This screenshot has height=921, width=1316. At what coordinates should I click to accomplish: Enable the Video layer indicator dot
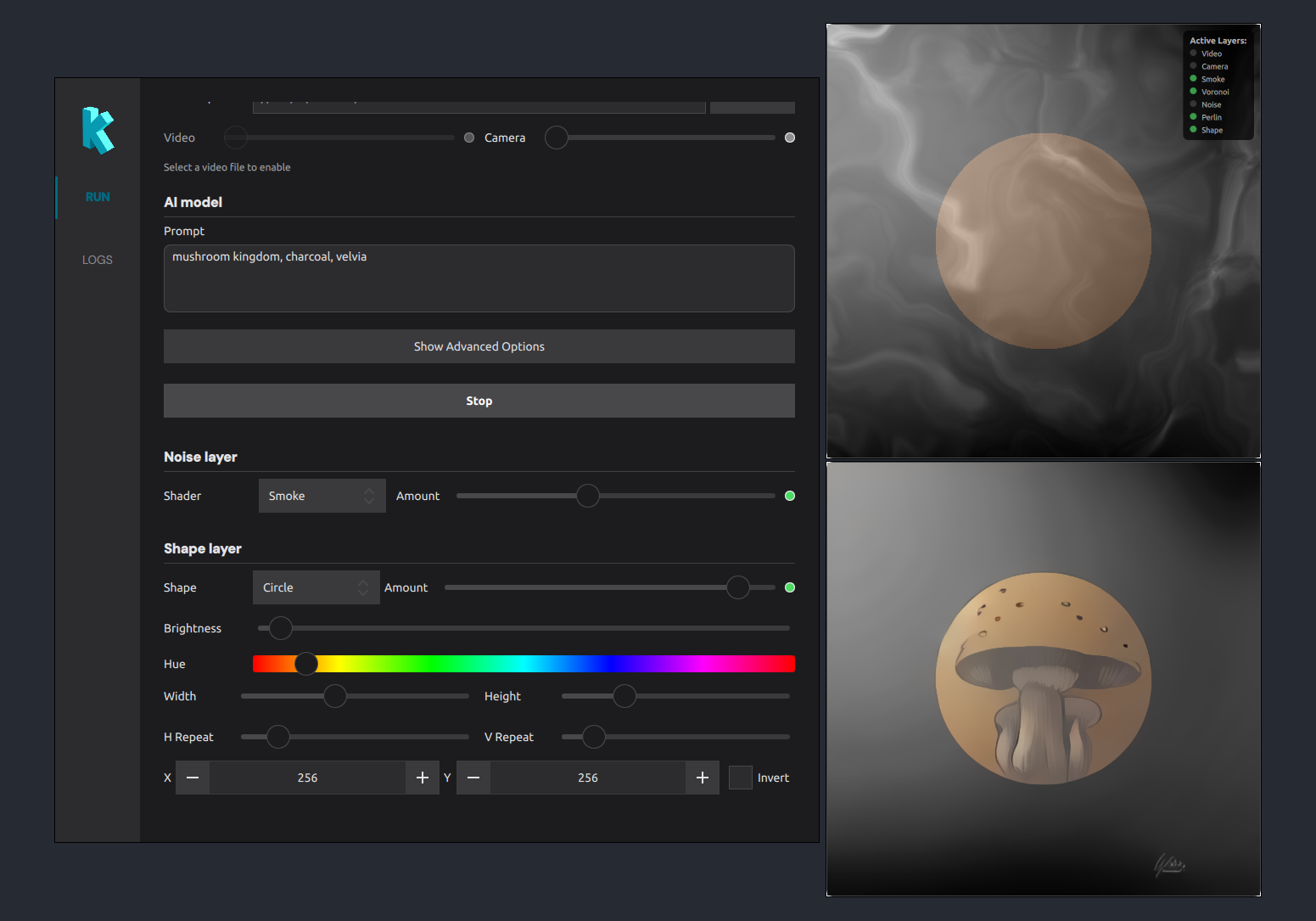469,138
